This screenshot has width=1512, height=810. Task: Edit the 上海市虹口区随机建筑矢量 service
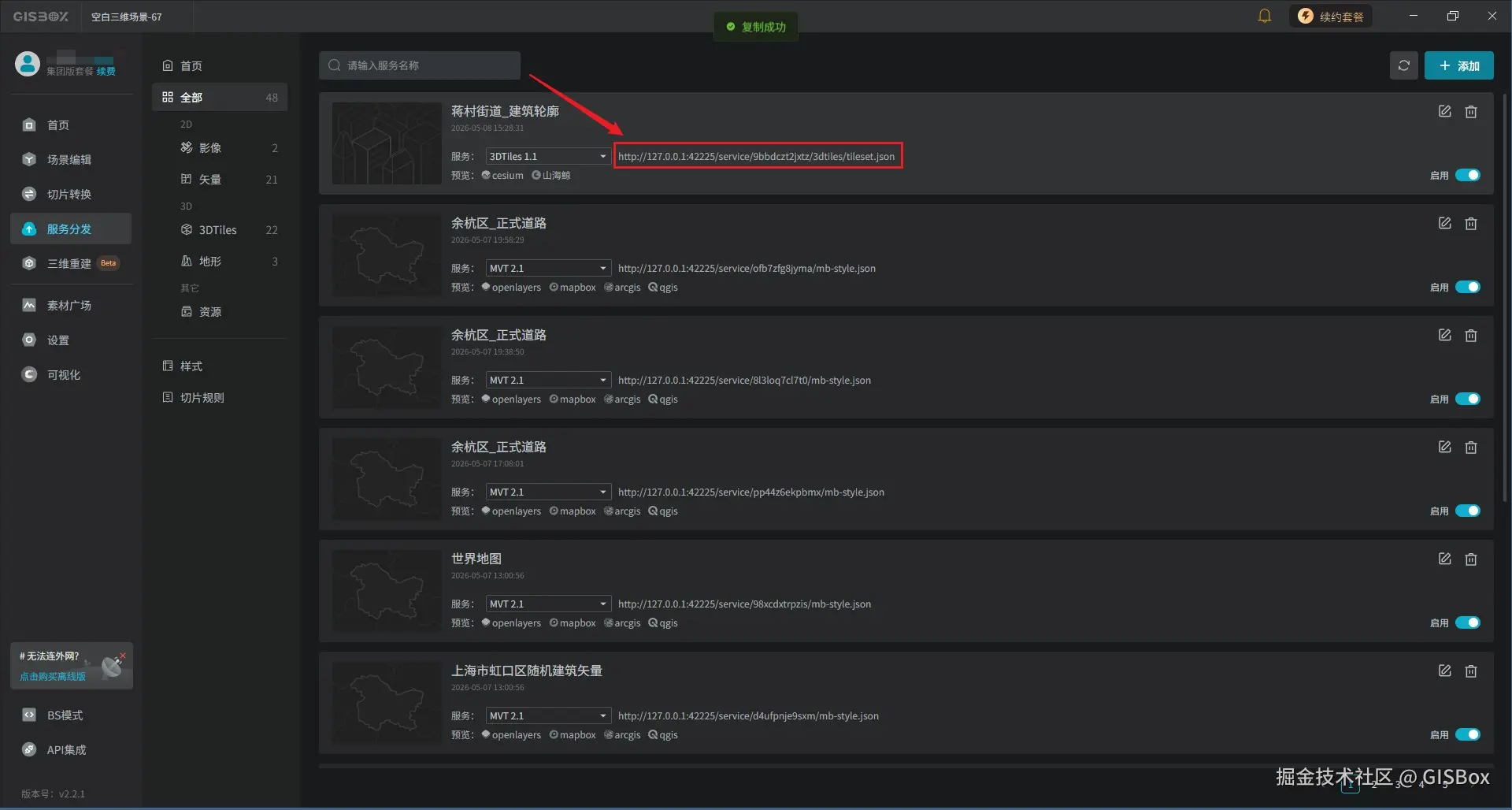1444,671
